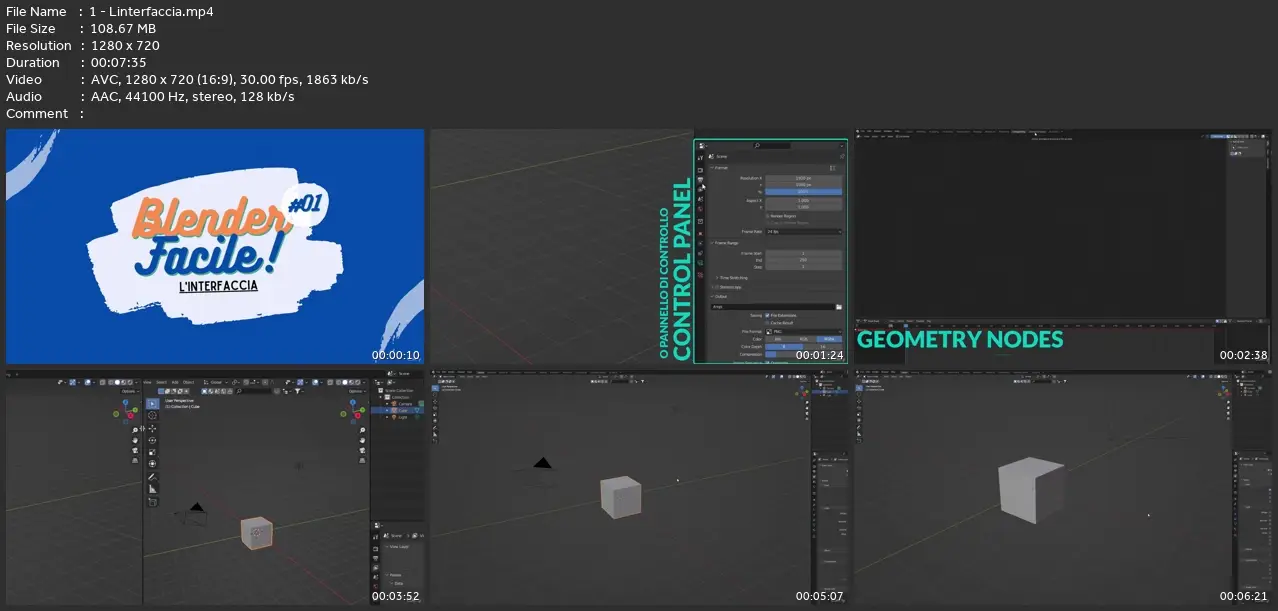Select RGBA color mode
Viewport: 1278px width, 611px height.
[829, 339]
